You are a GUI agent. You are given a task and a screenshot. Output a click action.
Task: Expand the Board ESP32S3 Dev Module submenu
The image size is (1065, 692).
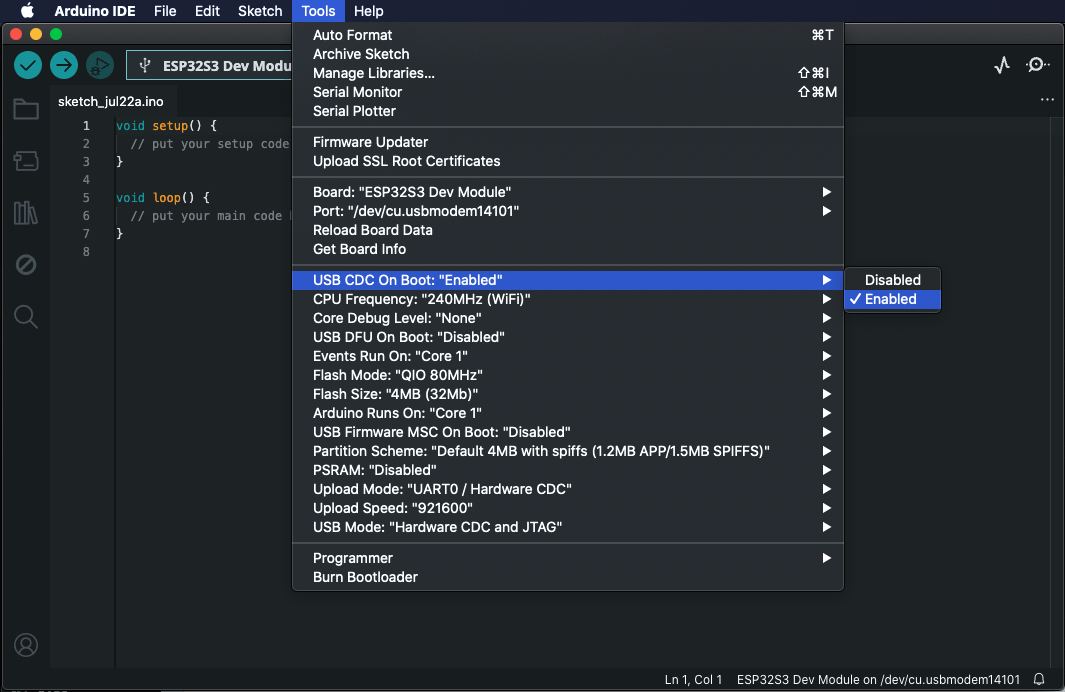coord(568,192)
